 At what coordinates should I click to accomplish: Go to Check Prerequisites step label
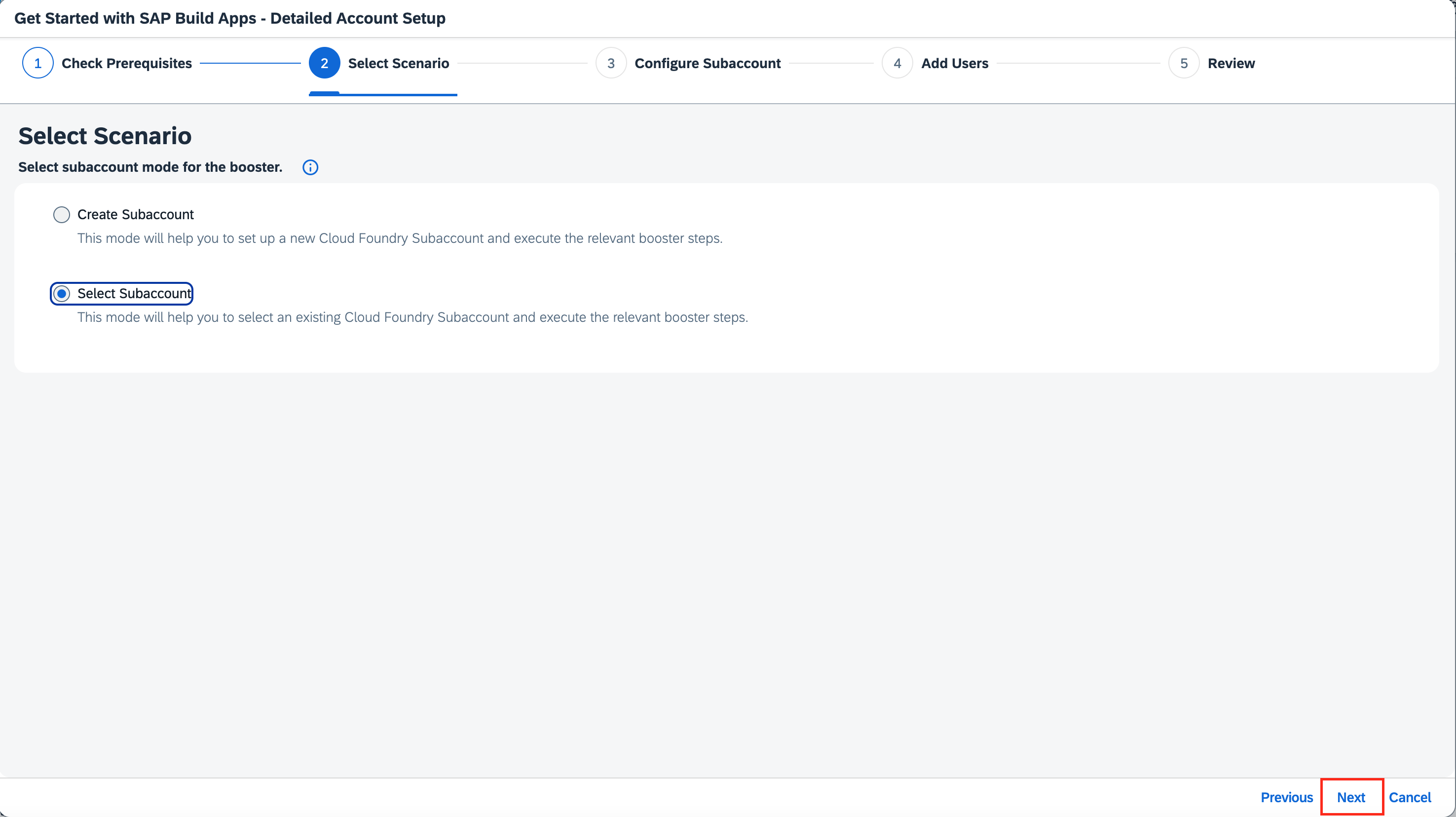pyautogui.click(x=127, y=63)
